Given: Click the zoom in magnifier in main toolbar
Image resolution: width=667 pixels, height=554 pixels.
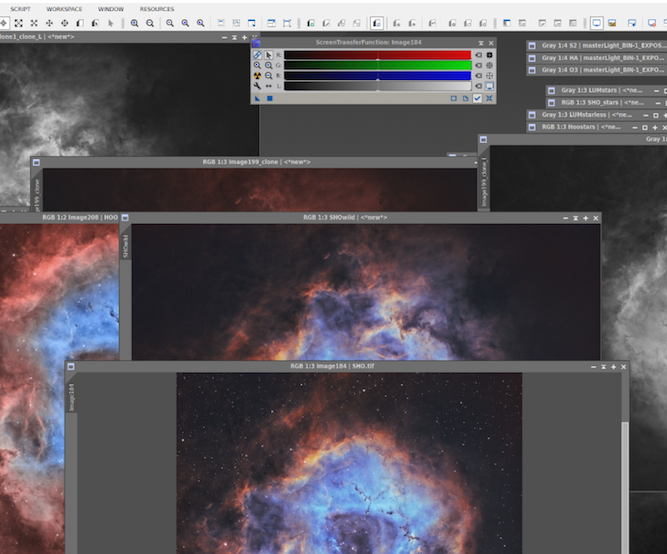Looking at the screenshot, I should pyautogui.click(x=134, y=23).
